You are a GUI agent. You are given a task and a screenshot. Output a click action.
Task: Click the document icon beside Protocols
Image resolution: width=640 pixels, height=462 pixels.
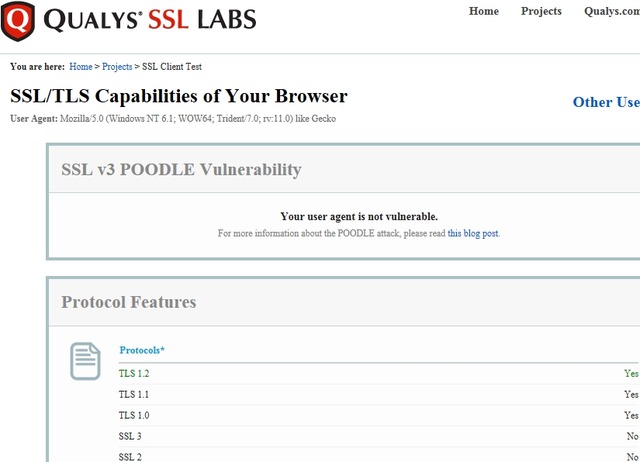click(x=85, y=361)
